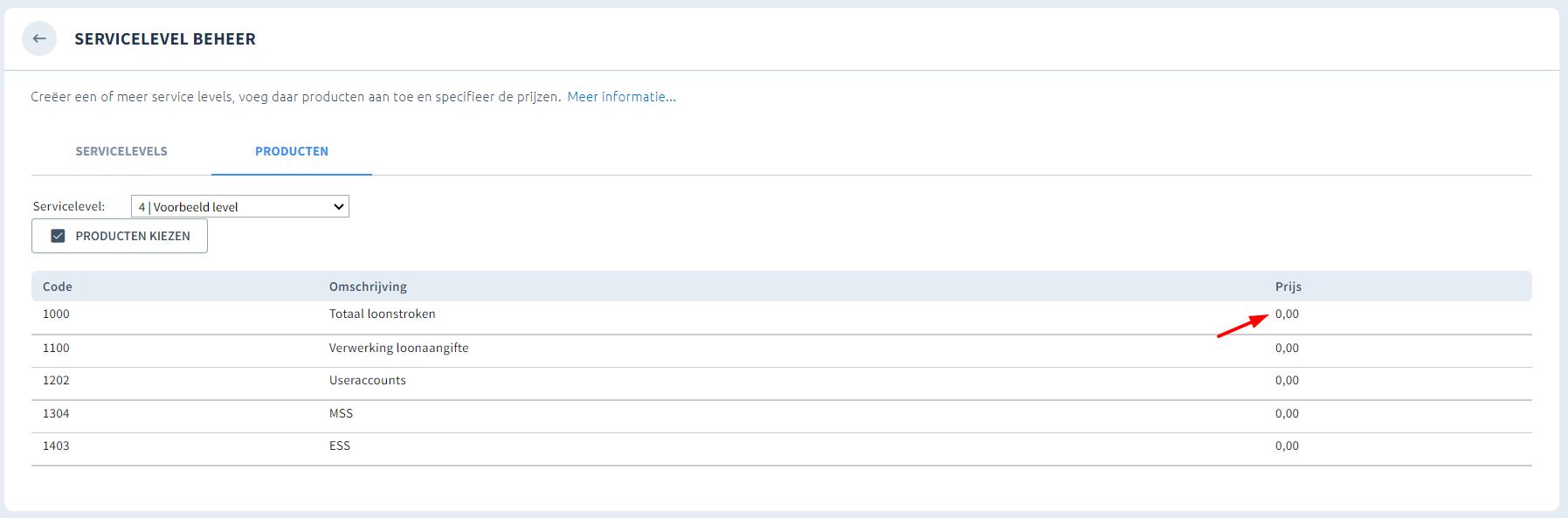
Task: Select code 1000 cell
Action: (x=56, y=314)
